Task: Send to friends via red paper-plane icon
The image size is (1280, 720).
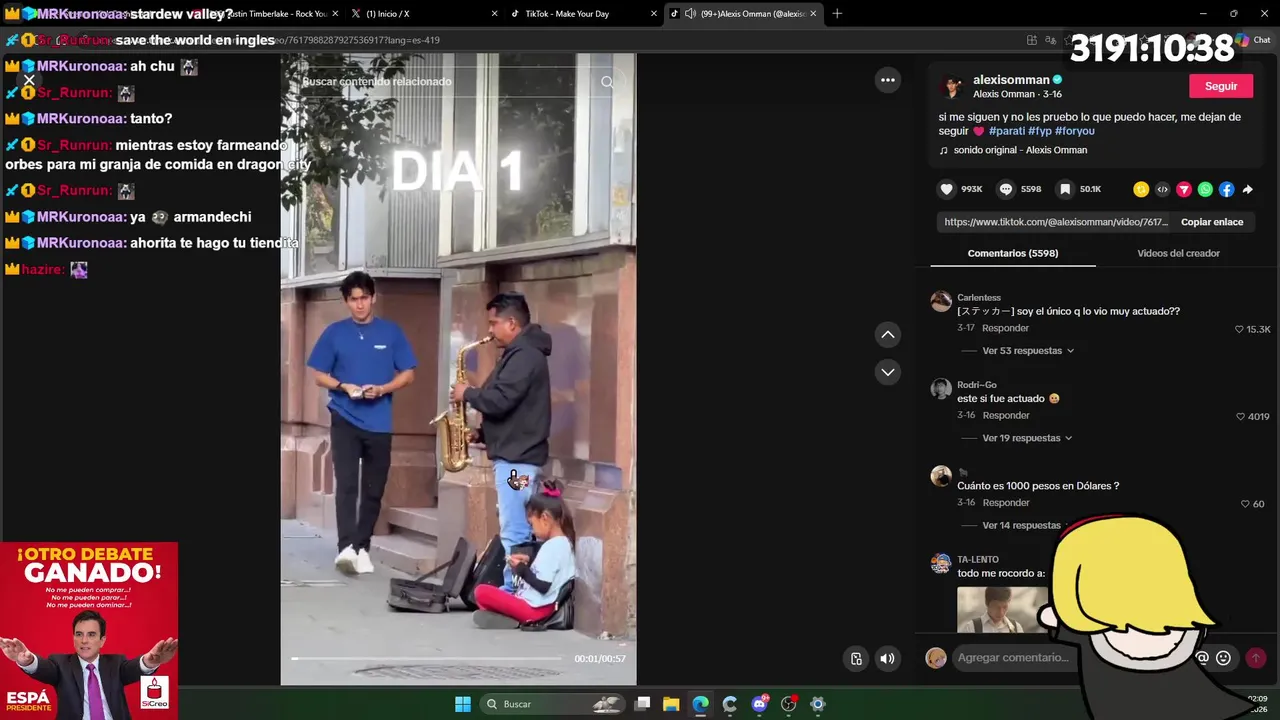Action: (1184, 189)
